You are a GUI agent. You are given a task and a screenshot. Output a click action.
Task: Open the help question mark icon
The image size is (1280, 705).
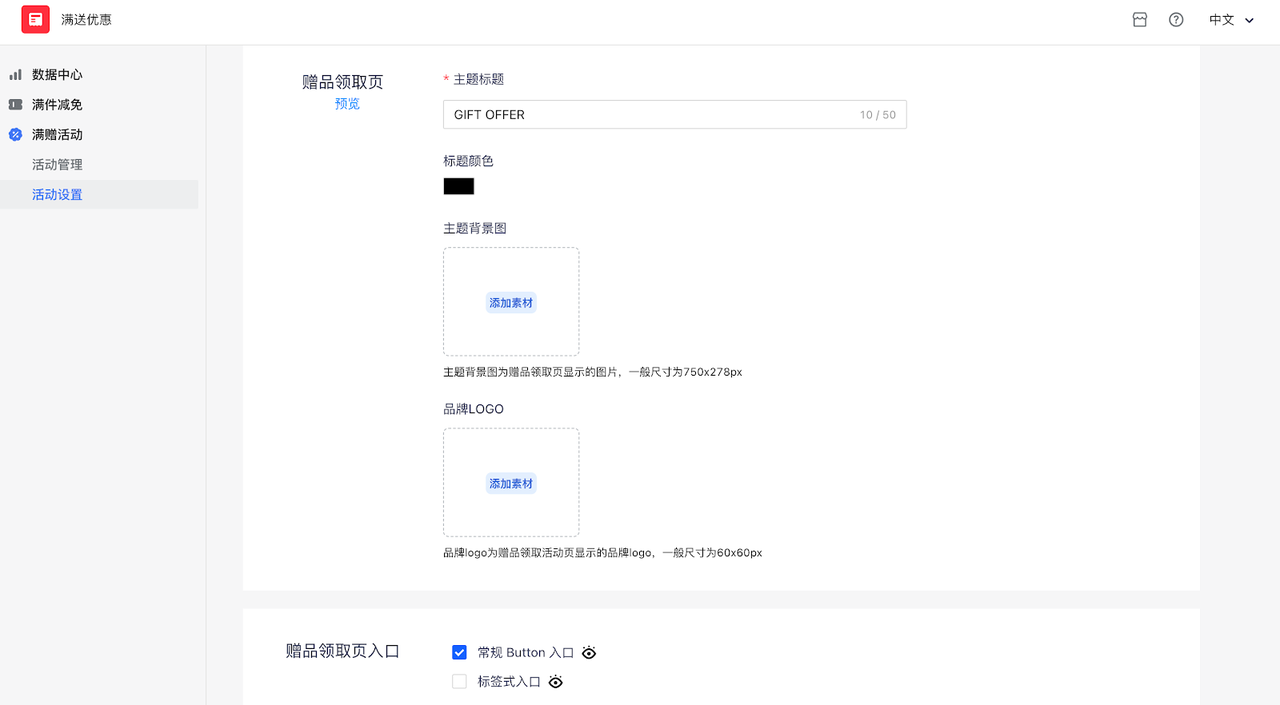[1175, 19]
